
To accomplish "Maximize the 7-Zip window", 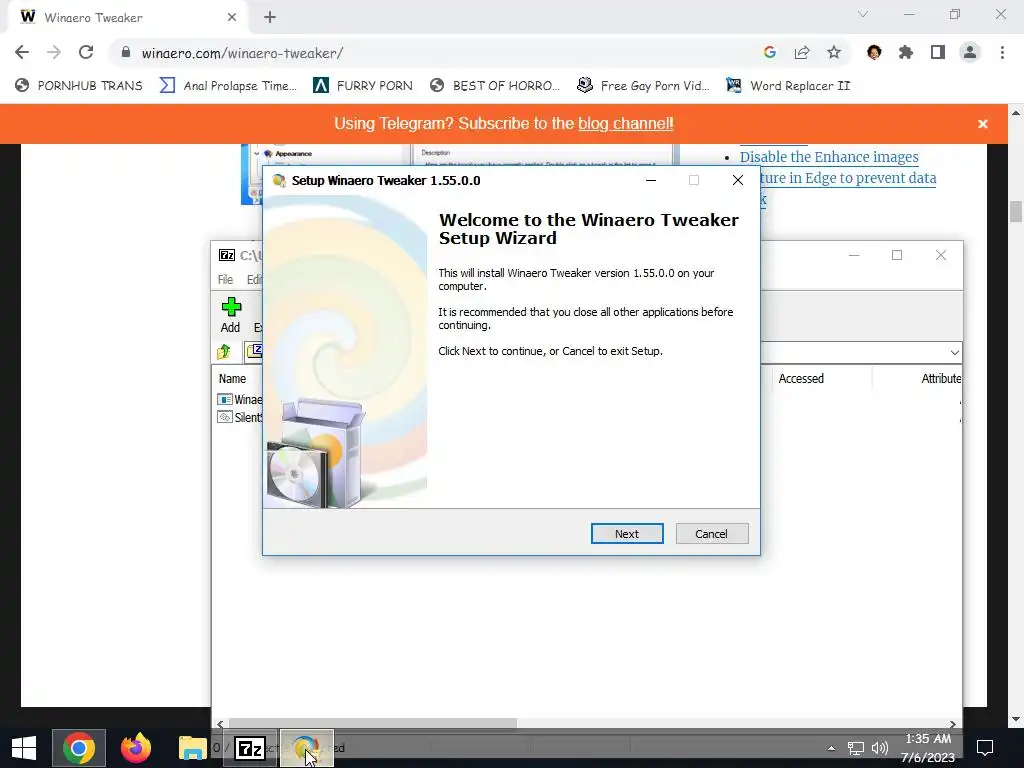I will tap(897, 255).
